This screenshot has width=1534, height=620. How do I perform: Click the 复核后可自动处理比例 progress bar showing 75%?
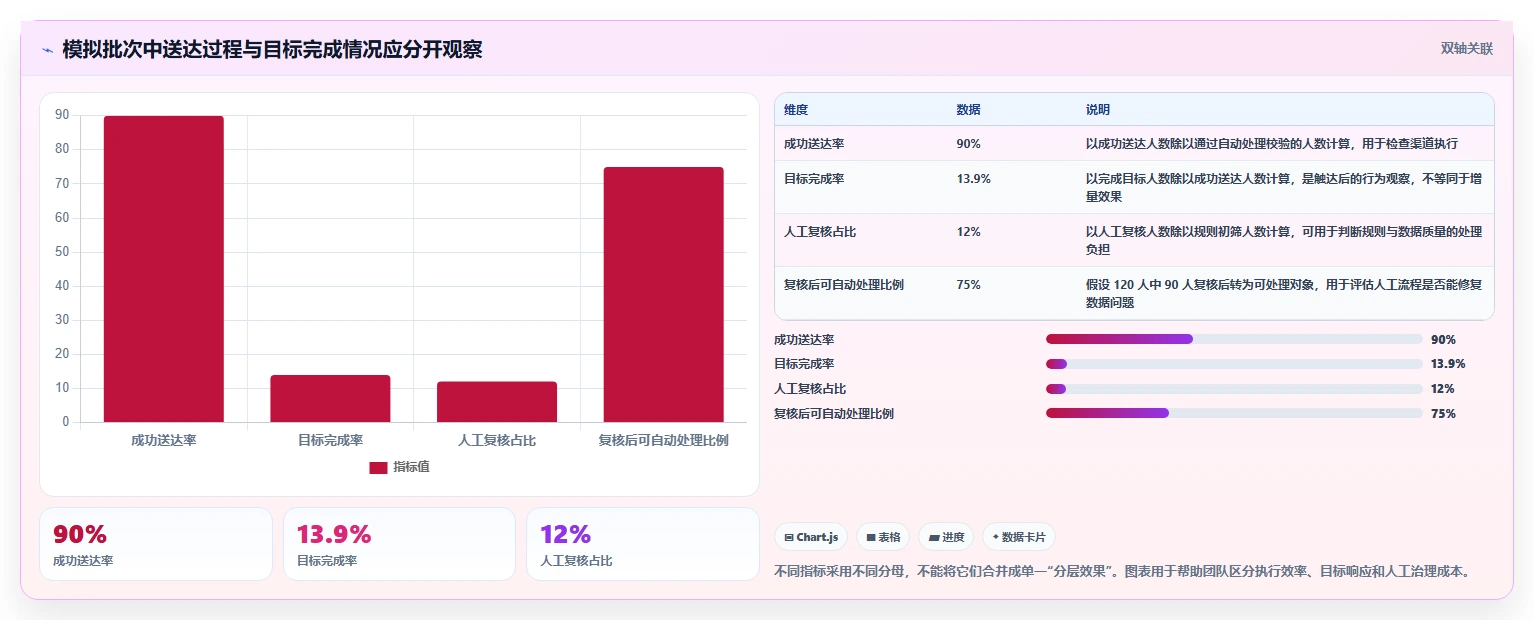(x=1234, y=413)
